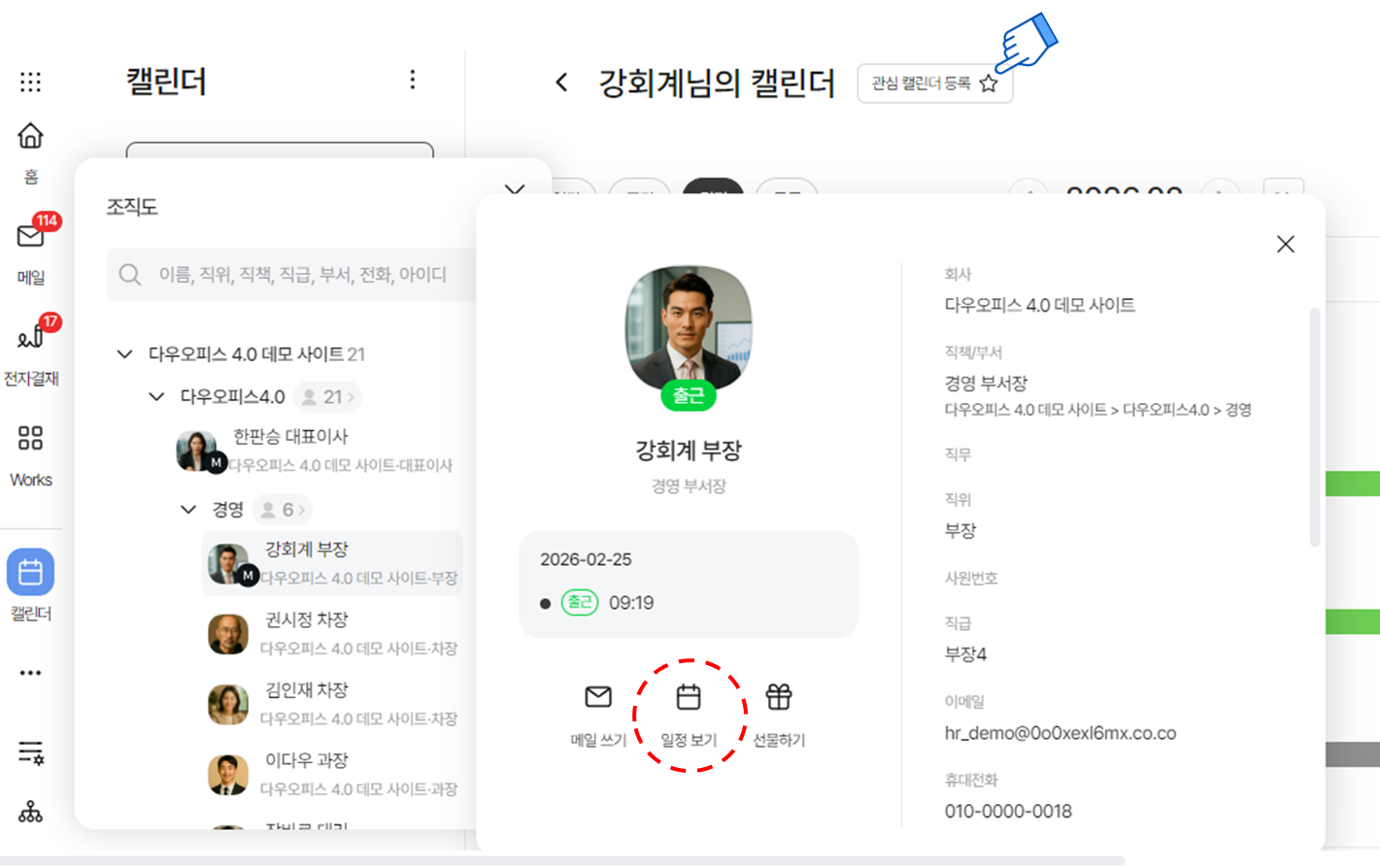The width and height of the screenshot is (1380, 868).
Task: Open the calendar panel three-dot menu
Action: click(x=413, y=80)
